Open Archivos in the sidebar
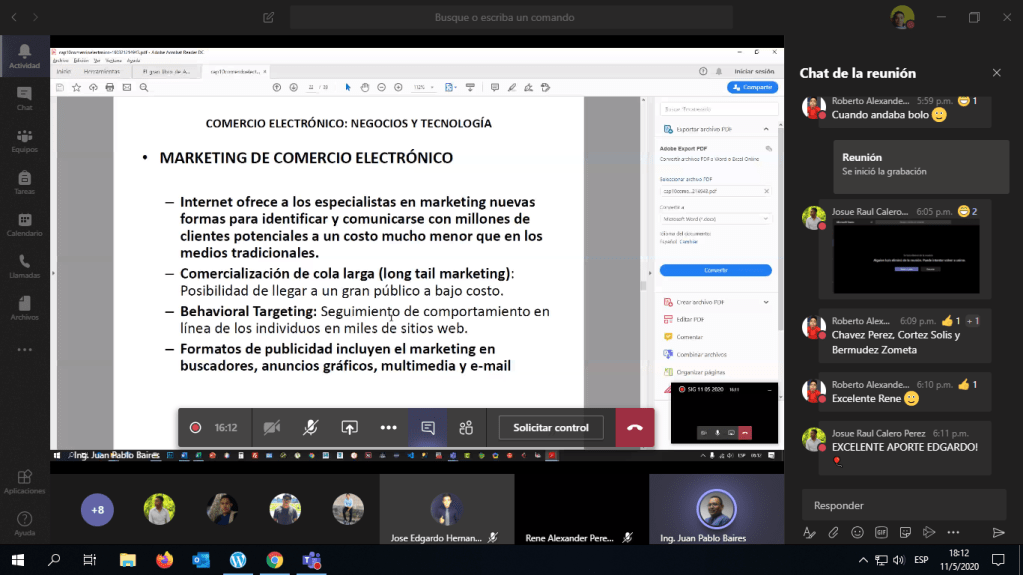This screenshot has height=575, width=1023. pos(24,307)
